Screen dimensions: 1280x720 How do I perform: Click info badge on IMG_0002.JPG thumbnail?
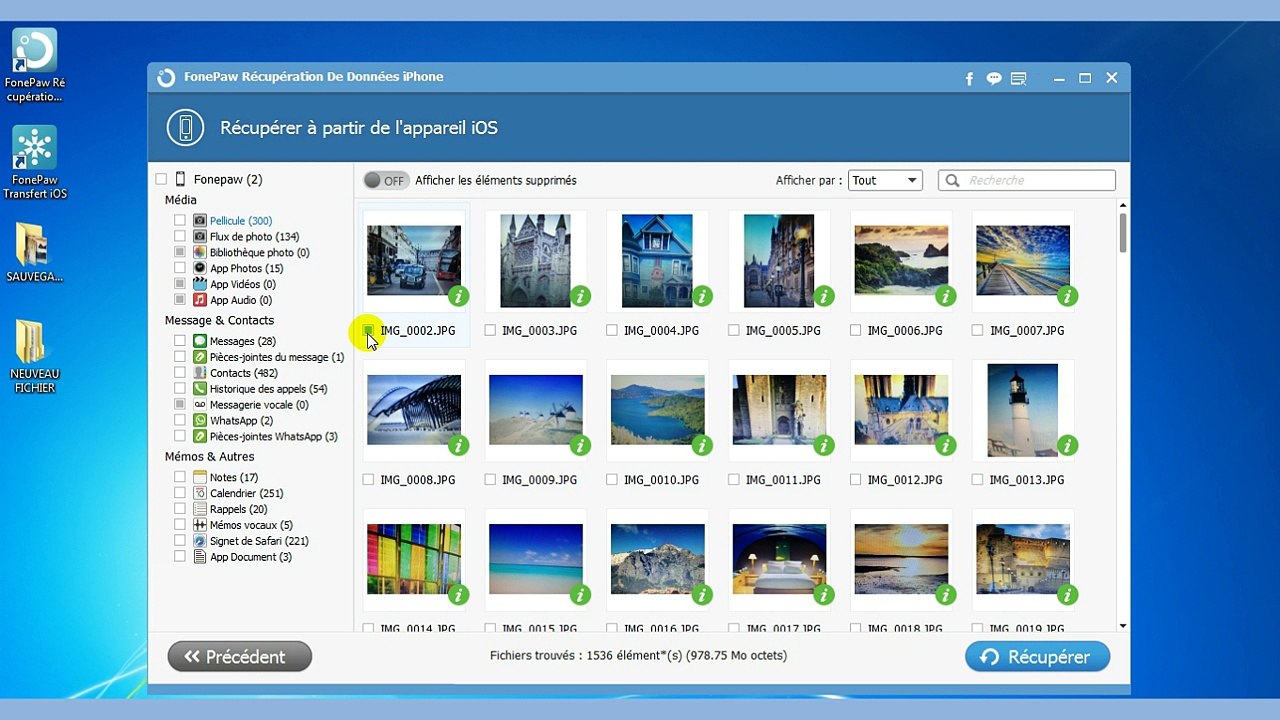point(459,296)
